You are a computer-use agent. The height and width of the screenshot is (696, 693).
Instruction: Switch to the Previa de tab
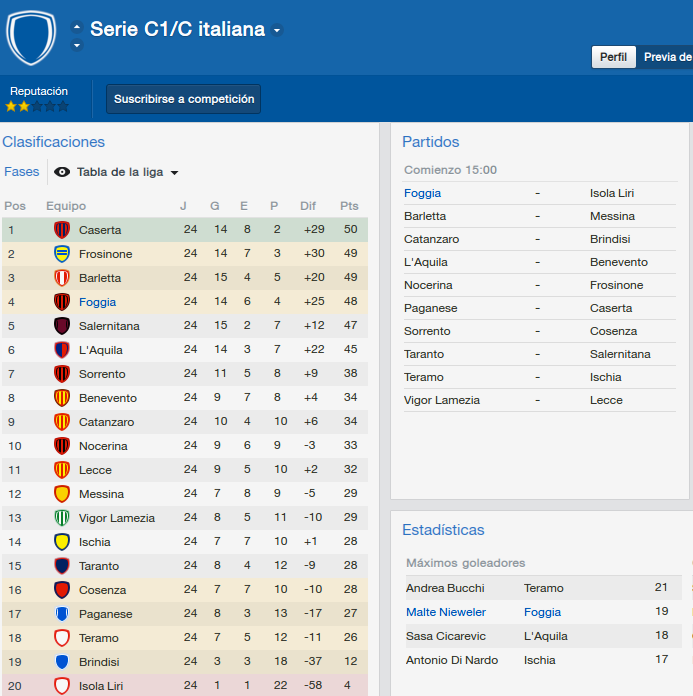pos(665,57)
